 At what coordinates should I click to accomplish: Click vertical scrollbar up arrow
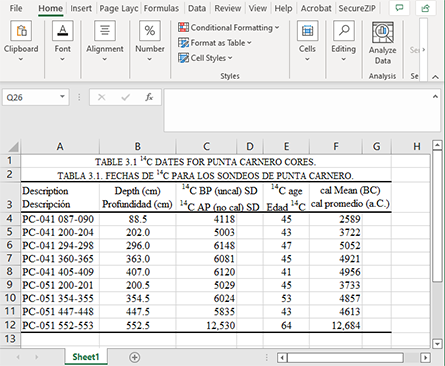click(x=437, y=145)
